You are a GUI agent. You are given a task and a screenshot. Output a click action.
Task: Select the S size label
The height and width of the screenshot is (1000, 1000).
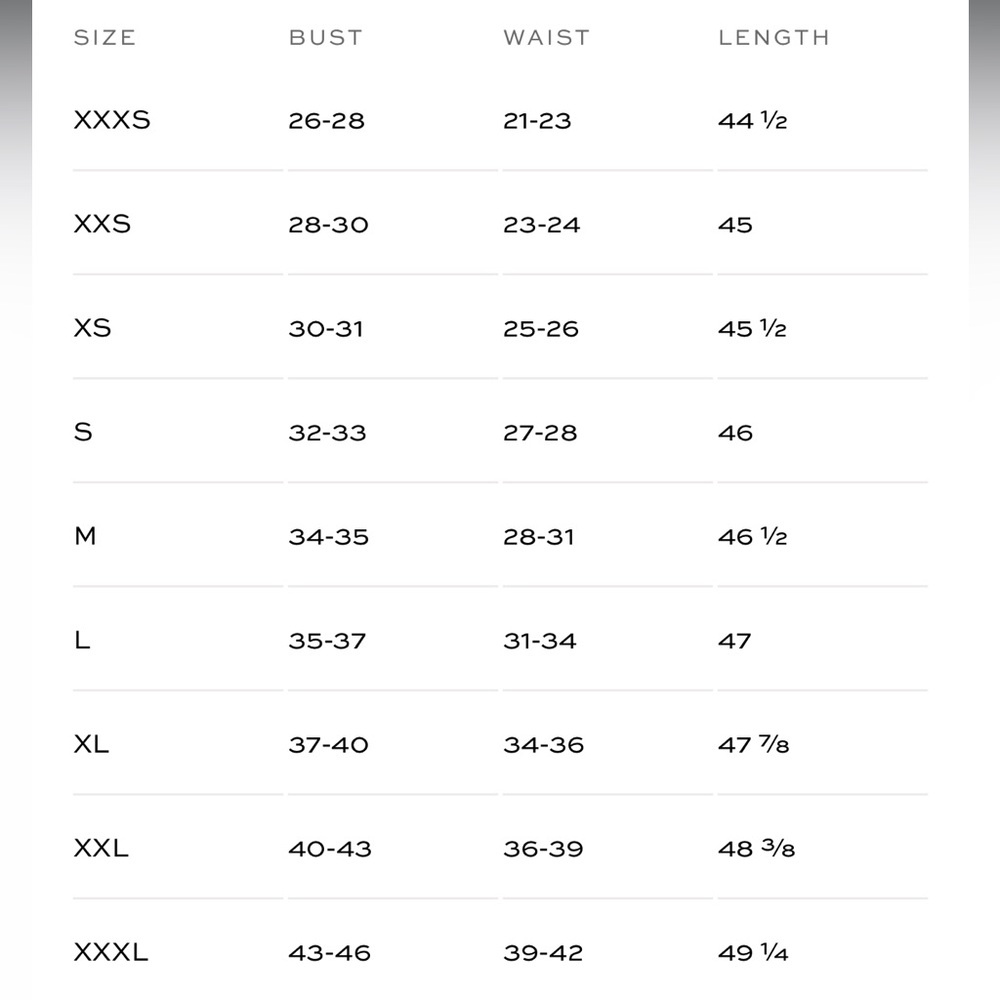coord(83,432)
